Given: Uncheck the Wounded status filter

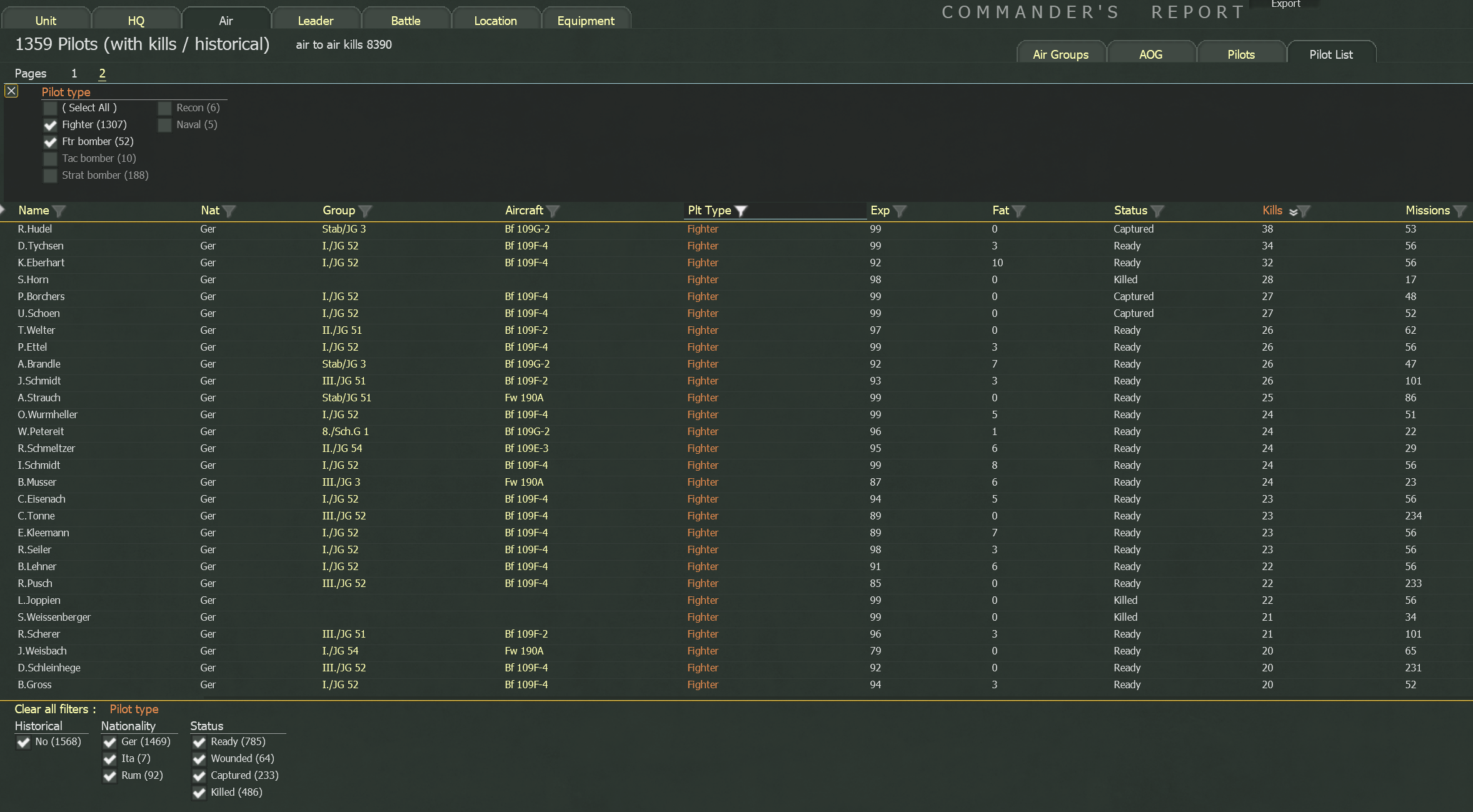Looking at the screenshot, I should 199,759.
